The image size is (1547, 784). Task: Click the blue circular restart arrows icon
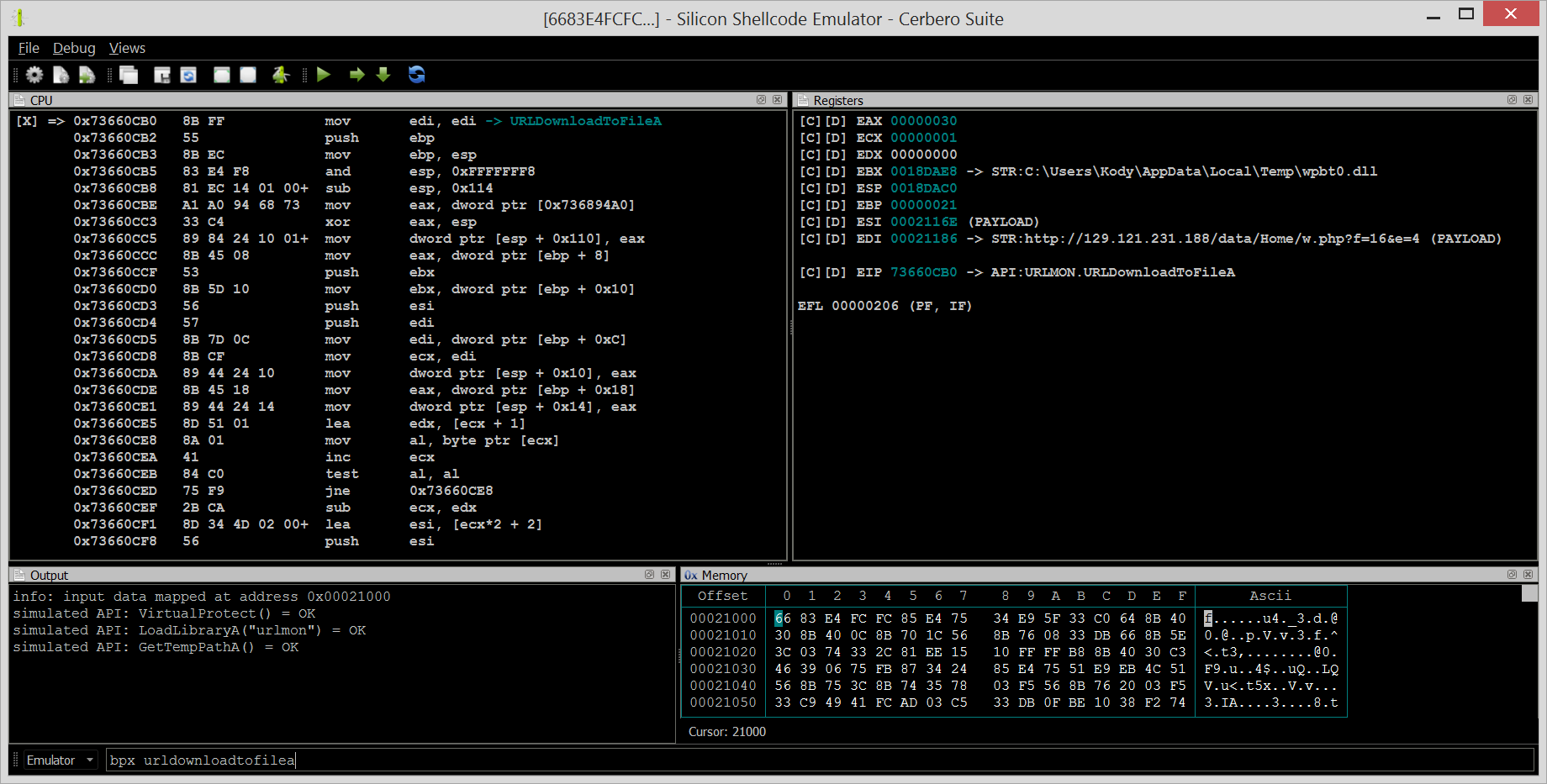click(x=416, y=75)
